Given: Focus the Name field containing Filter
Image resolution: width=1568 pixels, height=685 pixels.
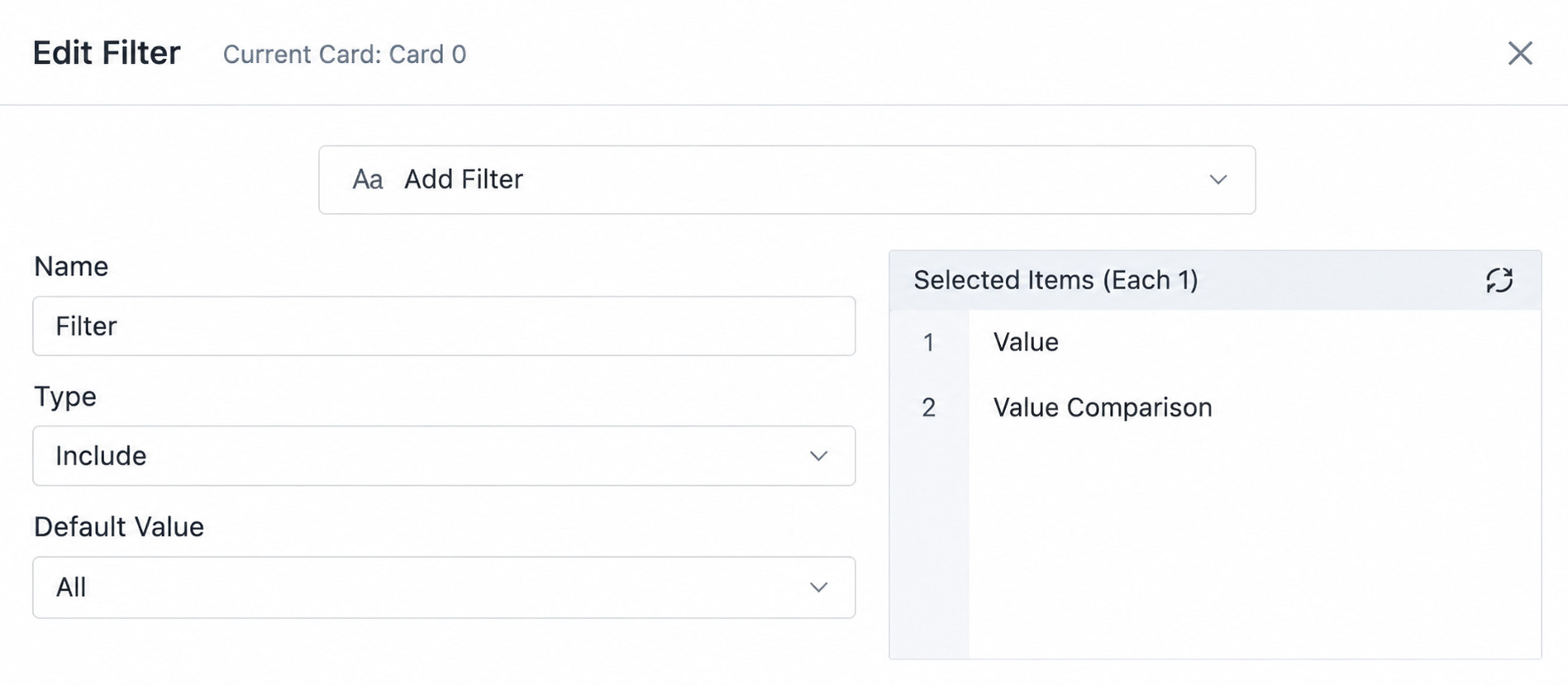Looking at the screenshot, I should coord(444,326).
